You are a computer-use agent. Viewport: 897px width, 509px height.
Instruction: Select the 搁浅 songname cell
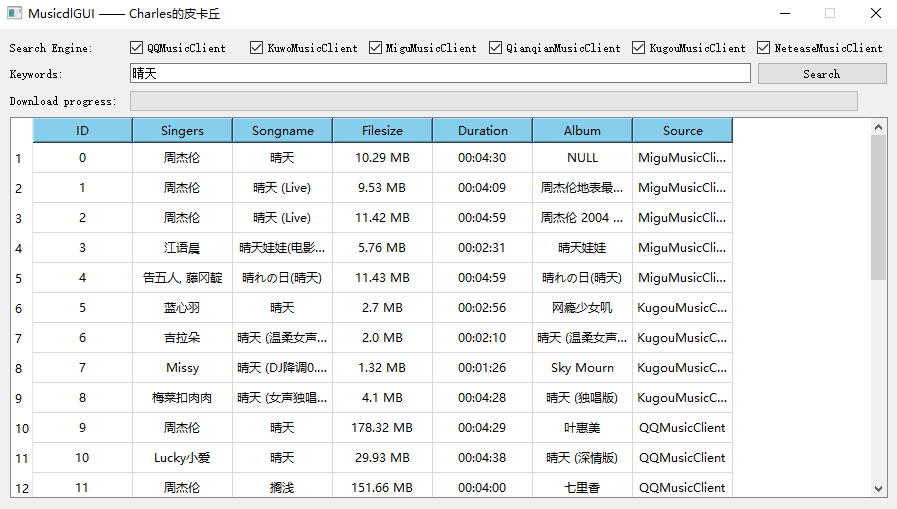click(x=282, y=487)
